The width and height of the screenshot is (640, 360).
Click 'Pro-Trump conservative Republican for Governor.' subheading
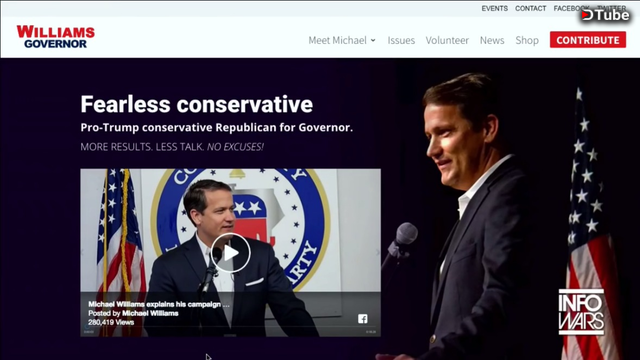(216, 127)
